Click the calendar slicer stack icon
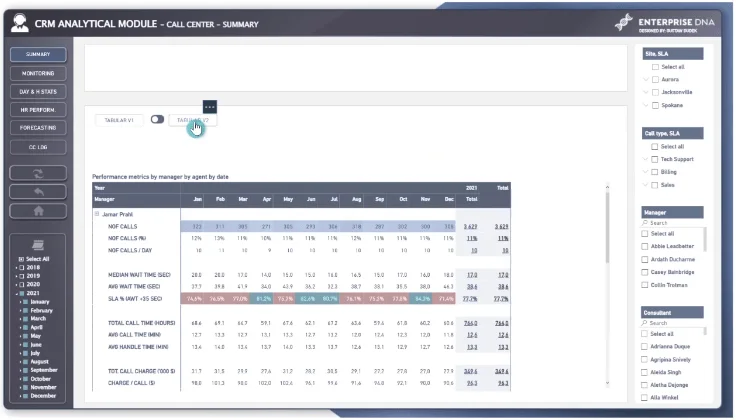Screen dimensions: 736x420 38,245
